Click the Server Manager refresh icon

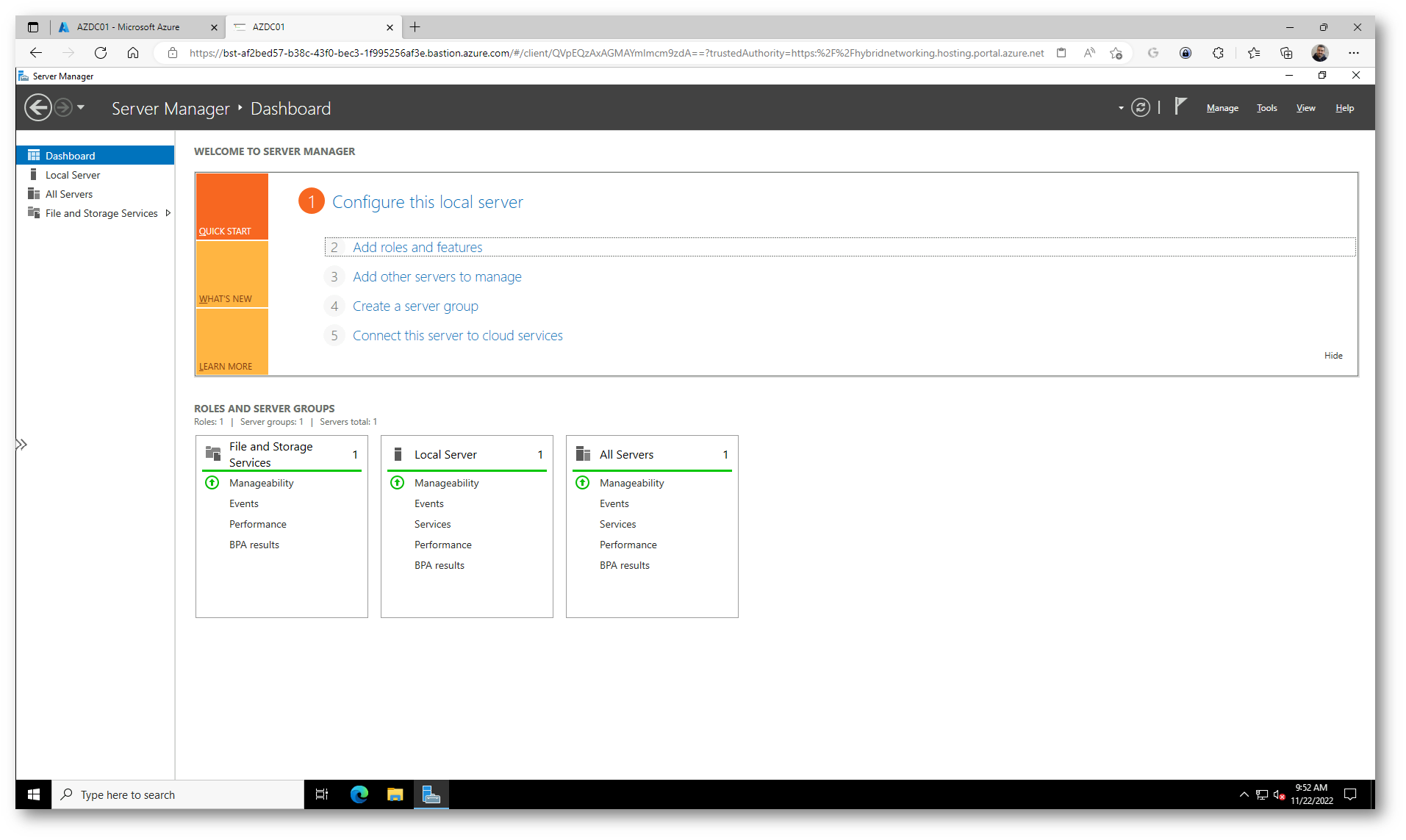pos(1140,108)
